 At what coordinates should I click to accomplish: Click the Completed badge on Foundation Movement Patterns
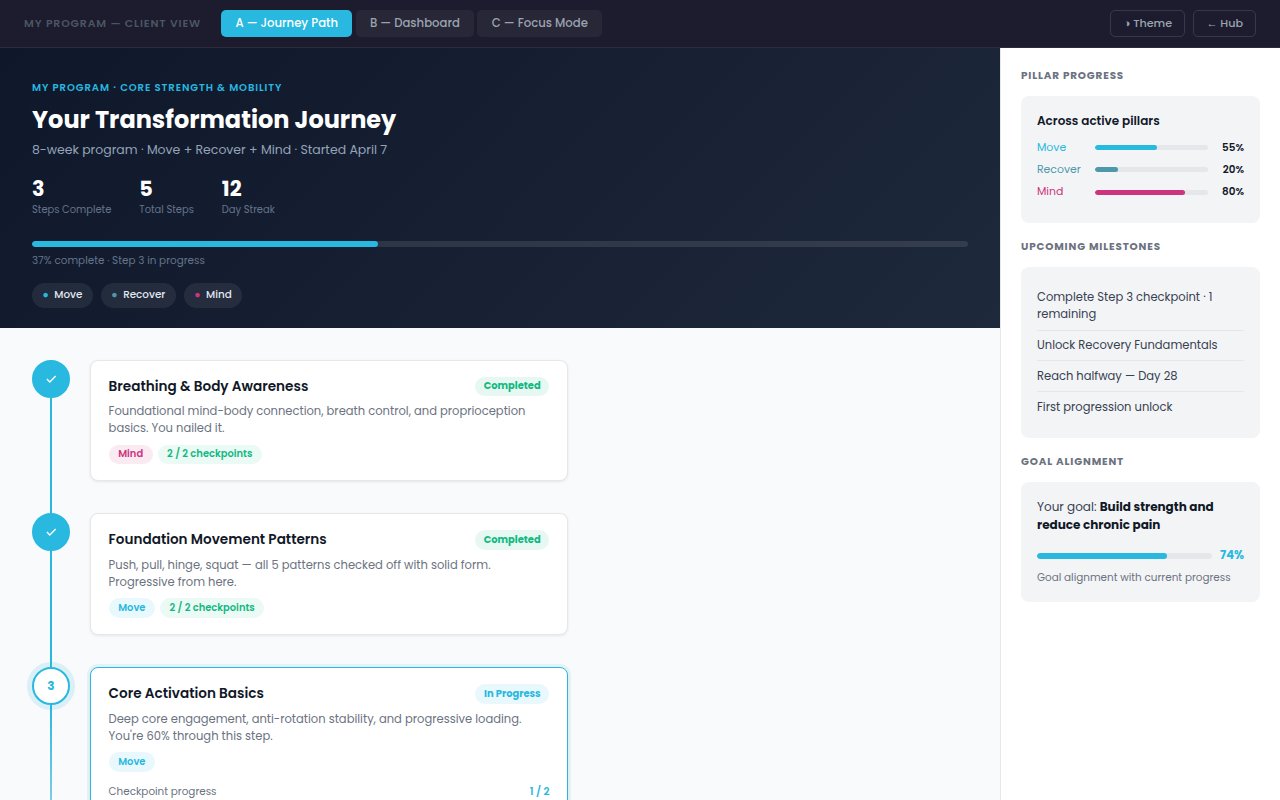pos(512,540)
